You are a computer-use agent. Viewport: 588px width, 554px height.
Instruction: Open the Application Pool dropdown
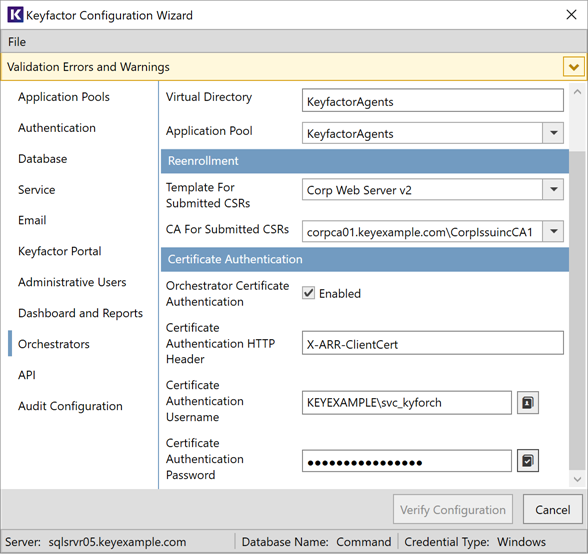[553, 133]
